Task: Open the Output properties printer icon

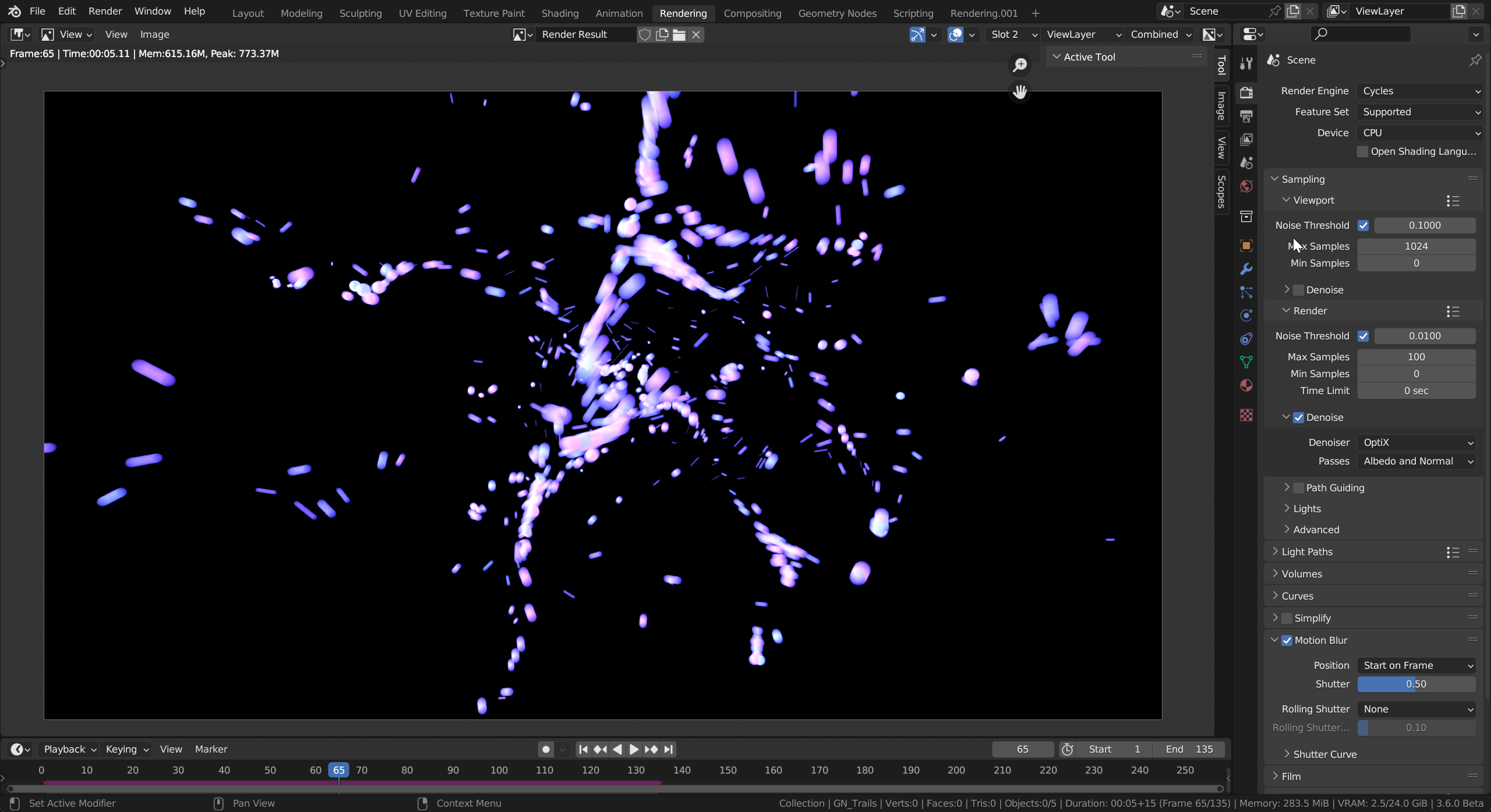Action: (1246, 116)
